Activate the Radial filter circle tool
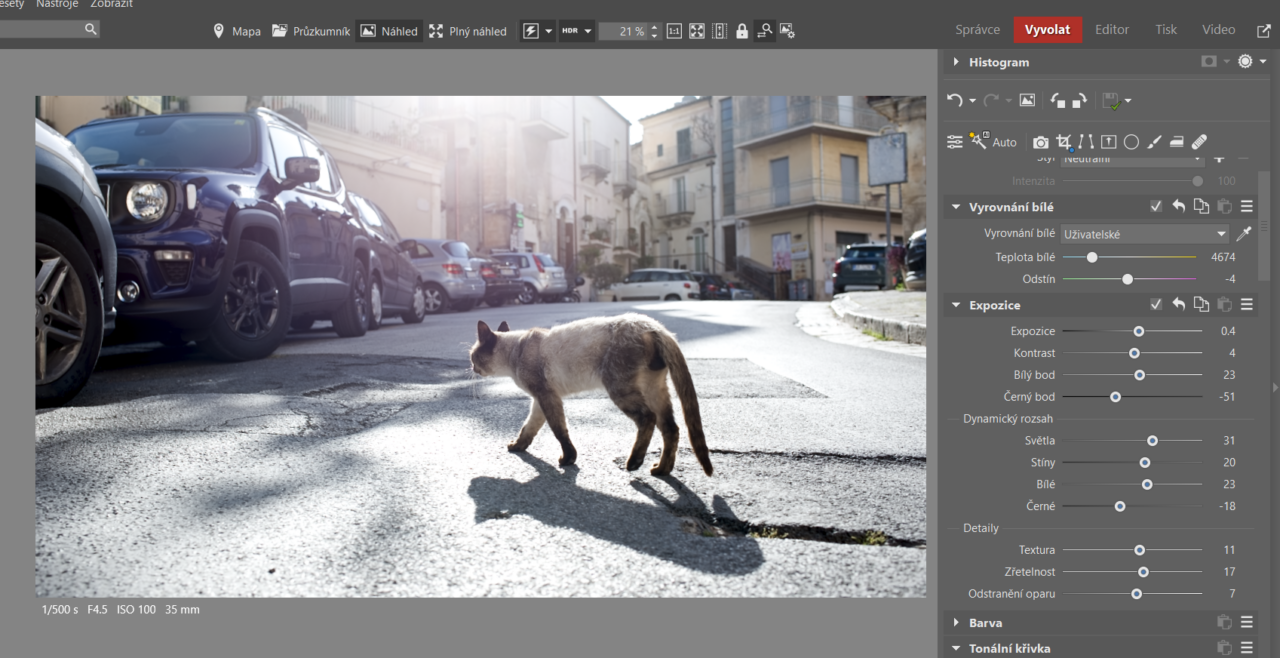This screenshot has height=658, width=1280. [x=1131, y=142]
